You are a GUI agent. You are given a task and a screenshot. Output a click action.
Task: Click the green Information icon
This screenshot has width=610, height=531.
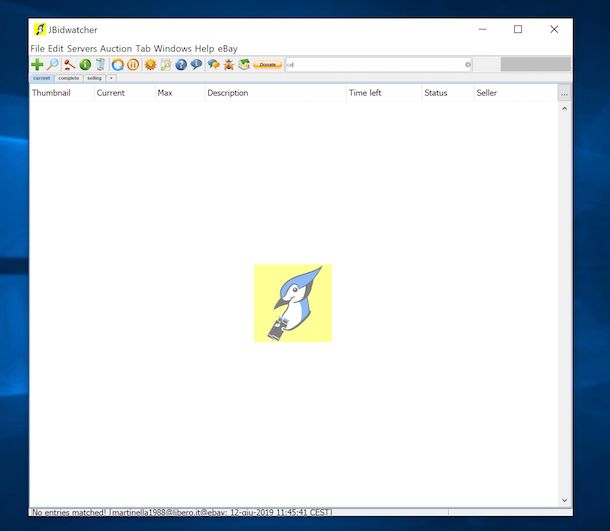pyautogui.click(x=85, y=65)
